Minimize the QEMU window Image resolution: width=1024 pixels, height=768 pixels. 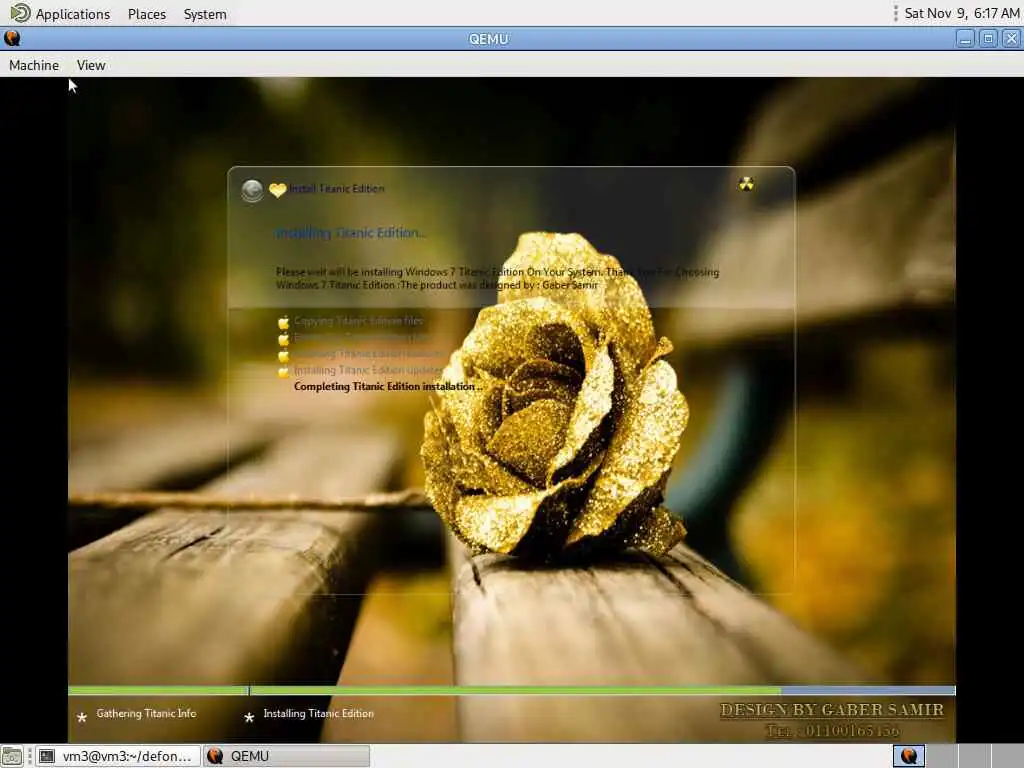click(965, 39)
